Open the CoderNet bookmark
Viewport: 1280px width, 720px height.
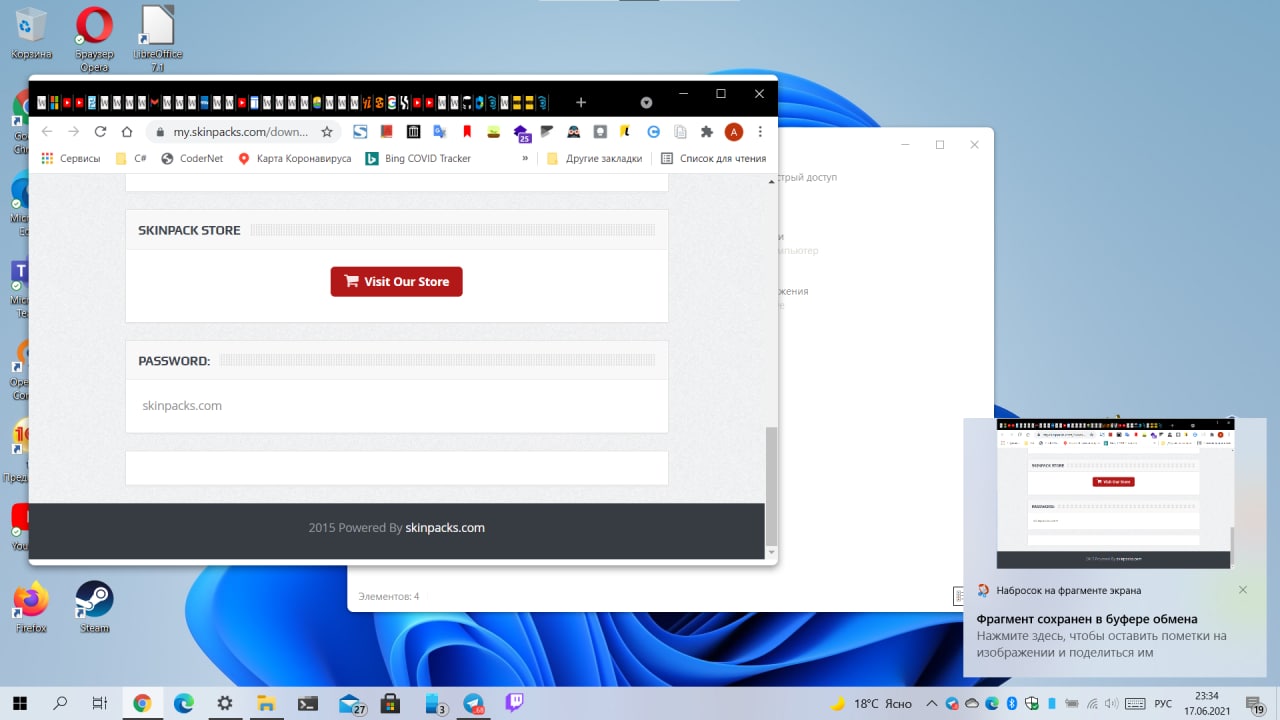[x=192, y=158]
